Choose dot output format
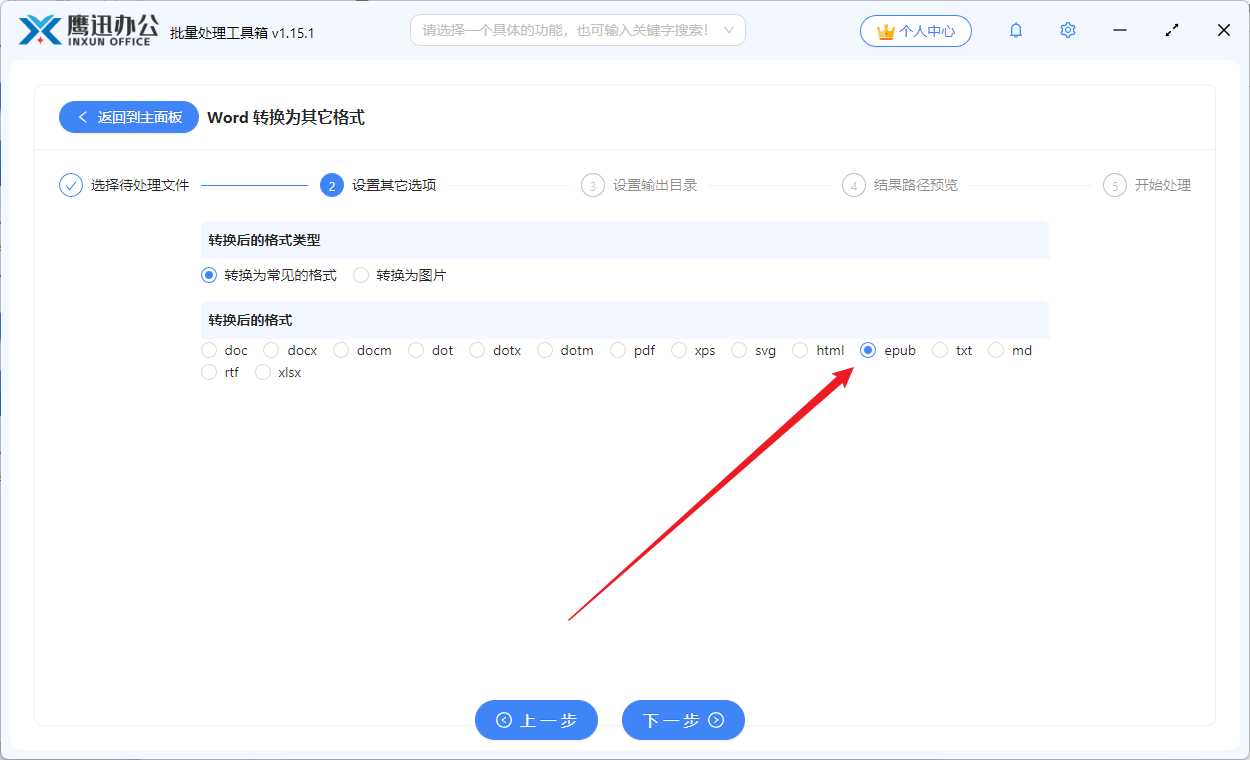Image resolution: width=1250 pixels, height=760 pixels. [431, 350]
